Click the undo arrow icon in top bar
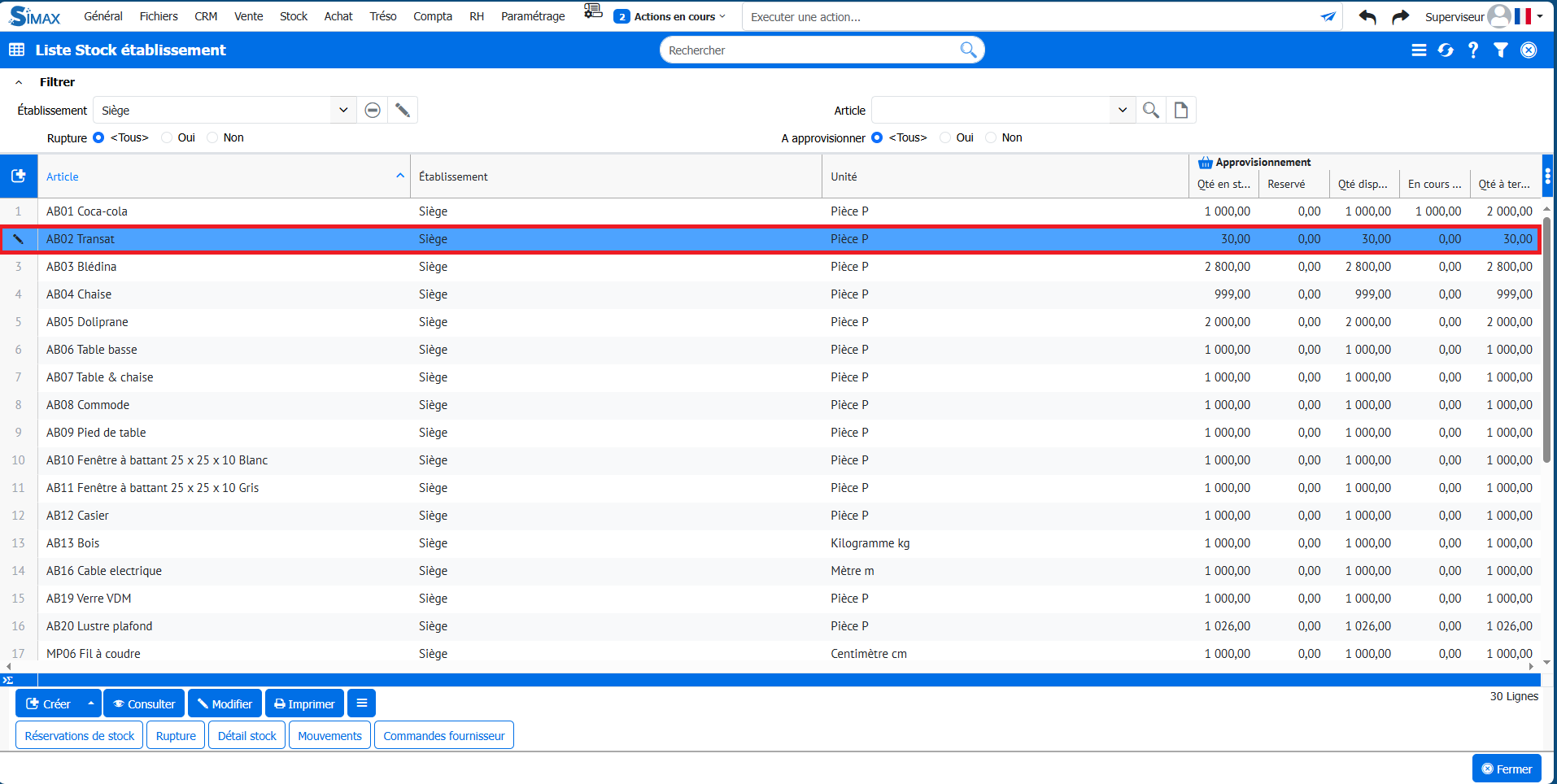 1367,17
